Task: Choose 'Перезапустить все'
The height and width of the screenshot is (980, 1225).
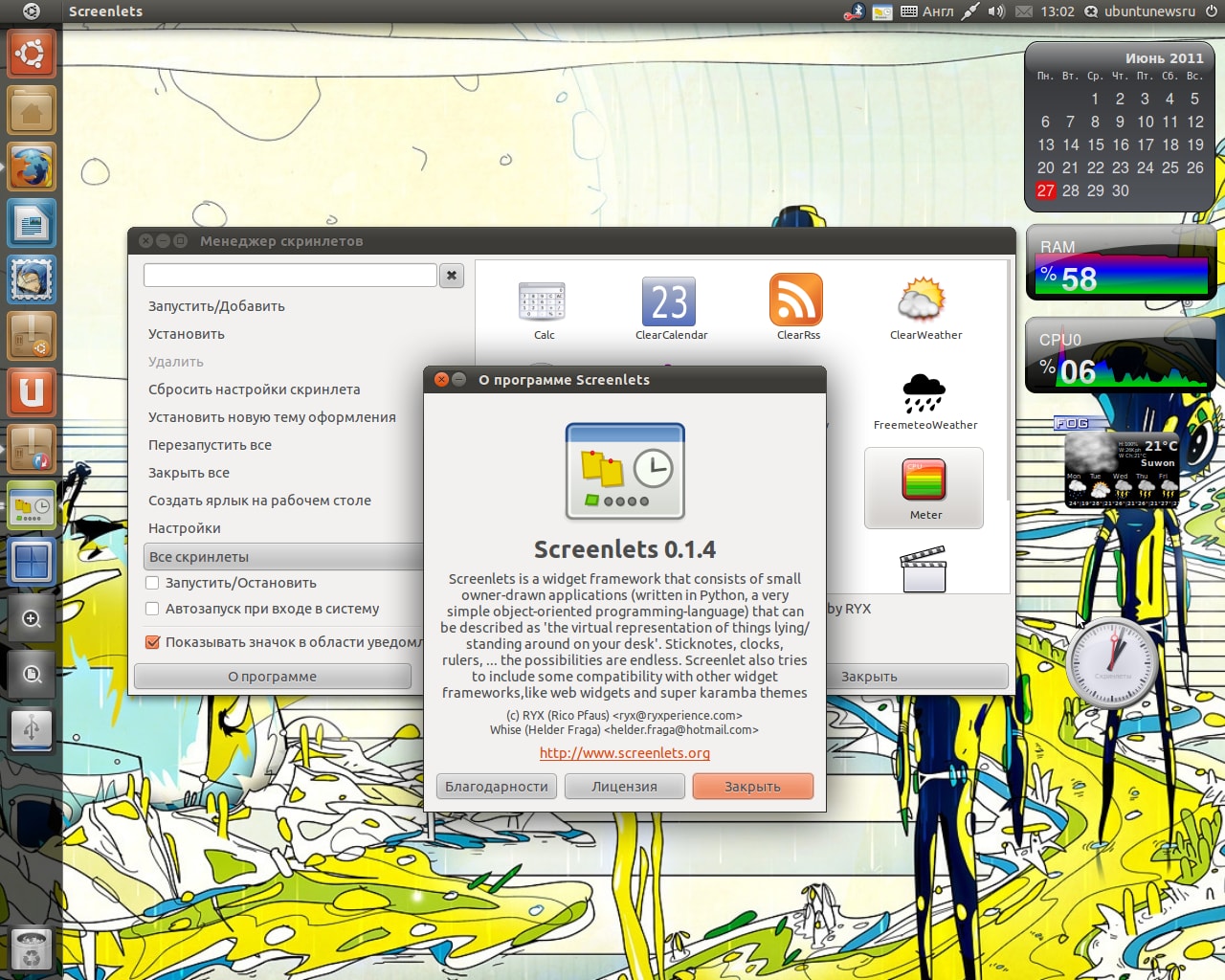Action: [x=210, y=445]
